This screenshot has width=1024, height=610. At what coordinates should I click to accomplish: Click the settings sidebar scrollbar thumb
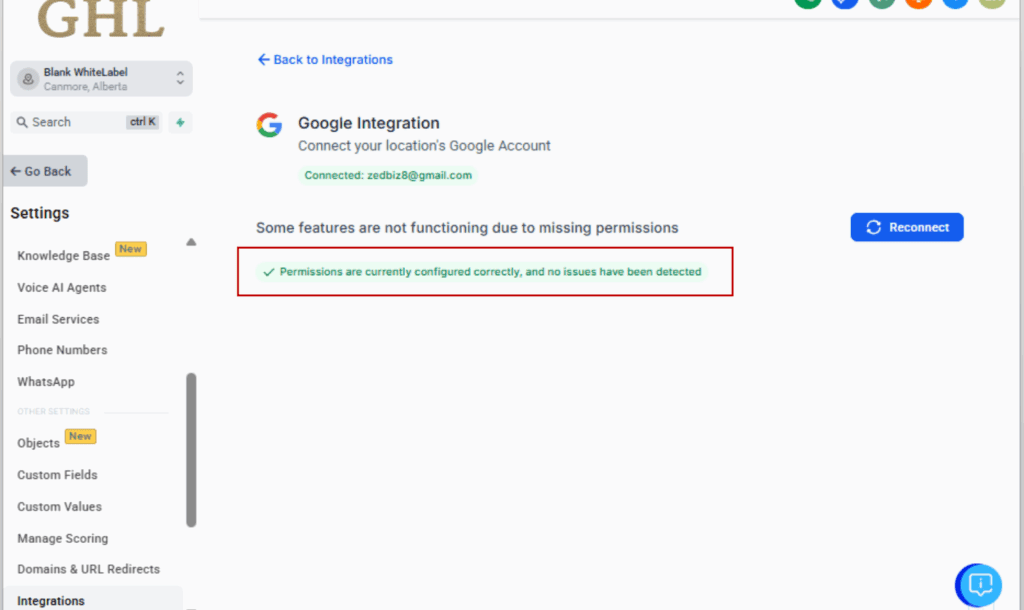[x=191, y=450]
